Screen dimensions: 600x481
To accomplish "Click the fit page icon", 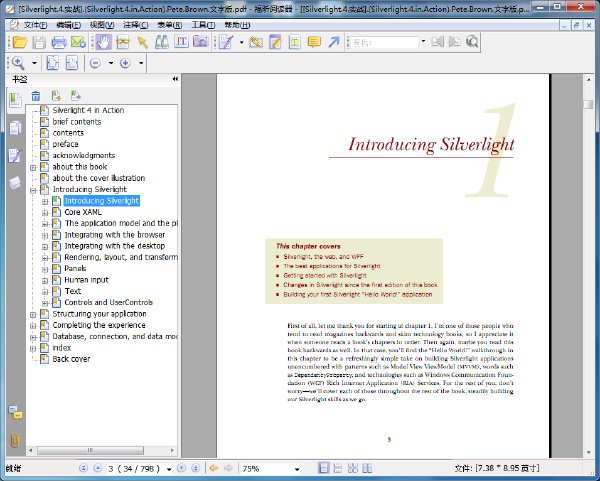I will [x=52, y=63].
